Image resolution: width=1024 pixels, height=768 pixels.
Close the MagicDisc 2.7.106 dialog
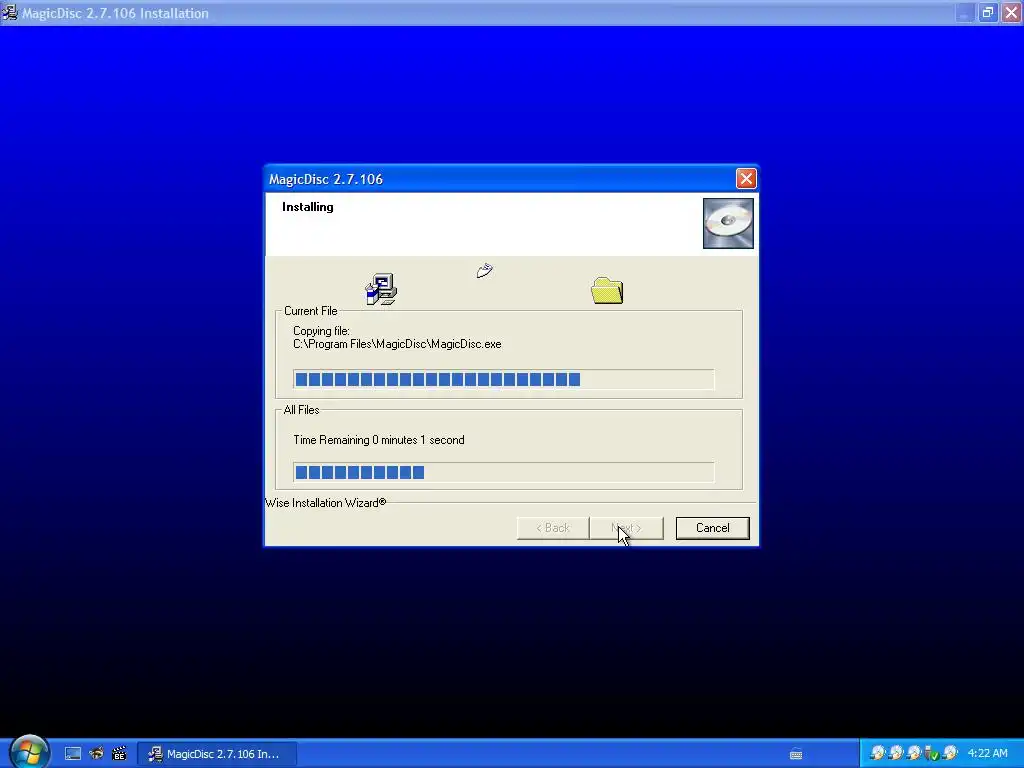[746, 179]
